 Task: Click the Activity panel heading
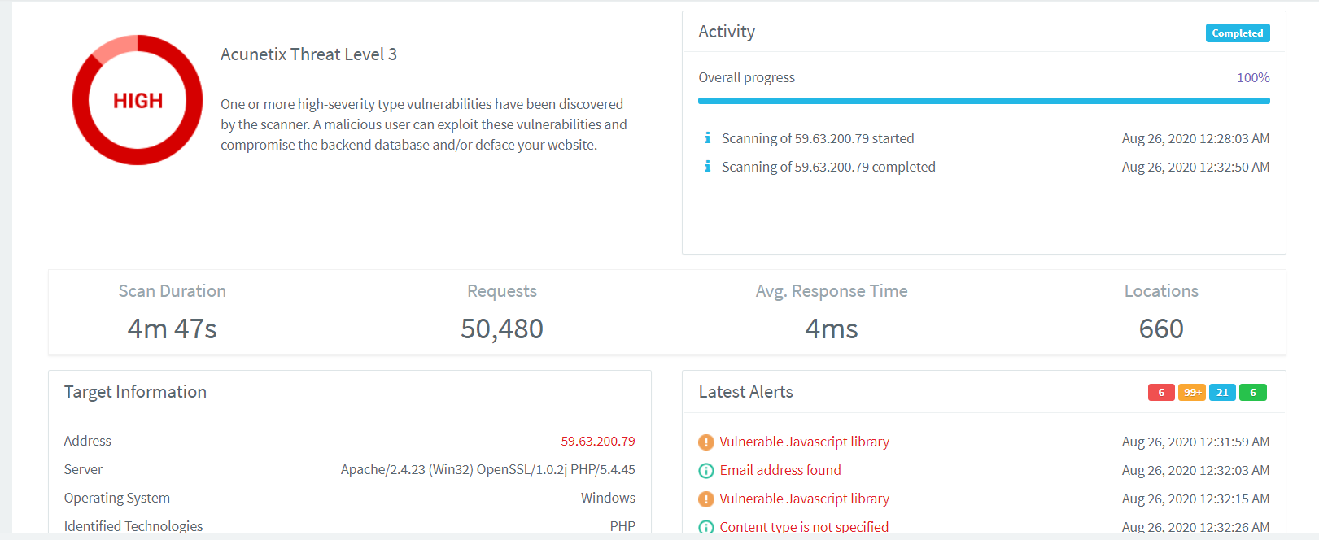(x=727, y=32)
